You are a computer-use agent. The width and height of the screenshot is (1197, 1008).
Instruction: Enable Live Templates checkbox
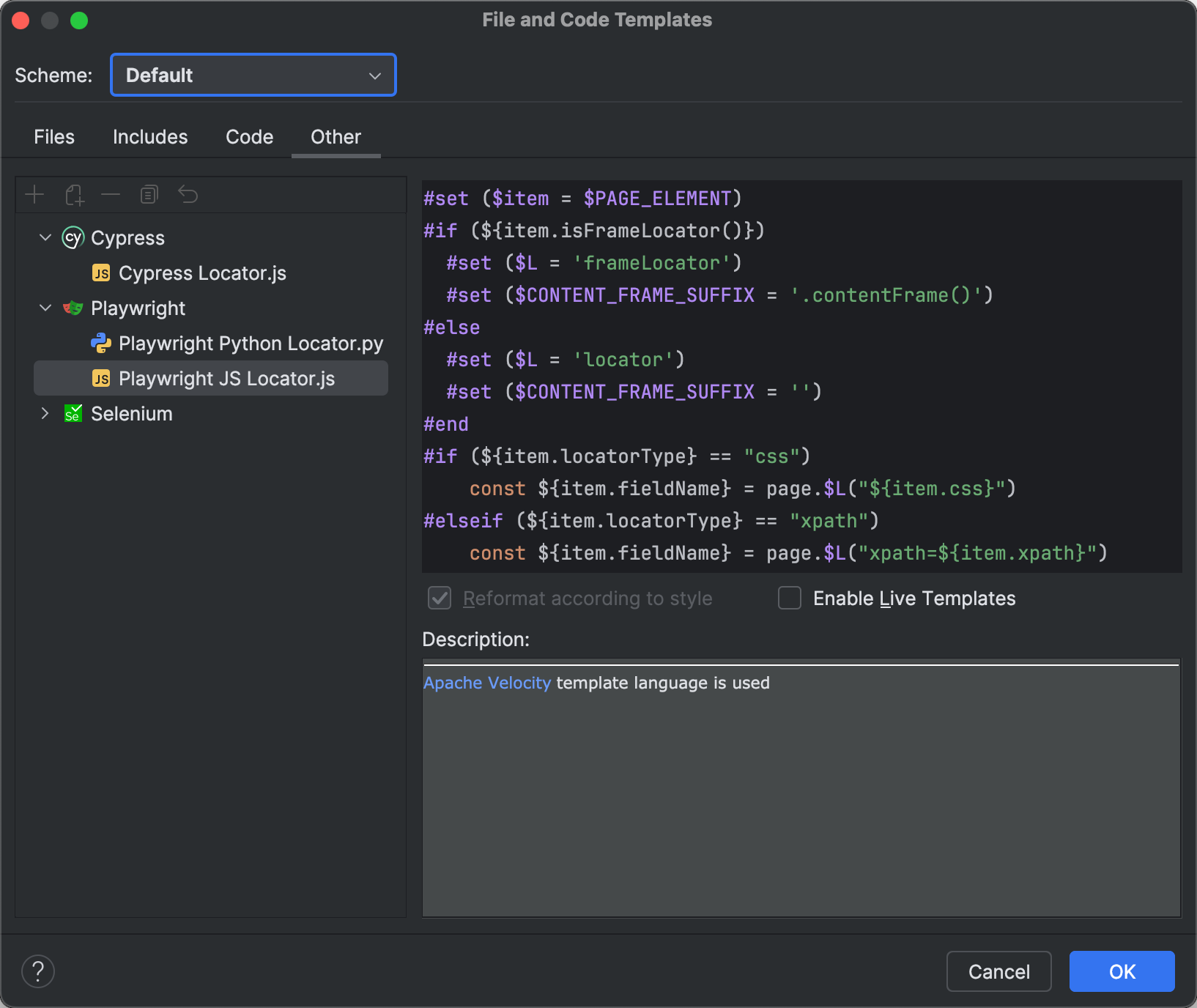(789, 598)
